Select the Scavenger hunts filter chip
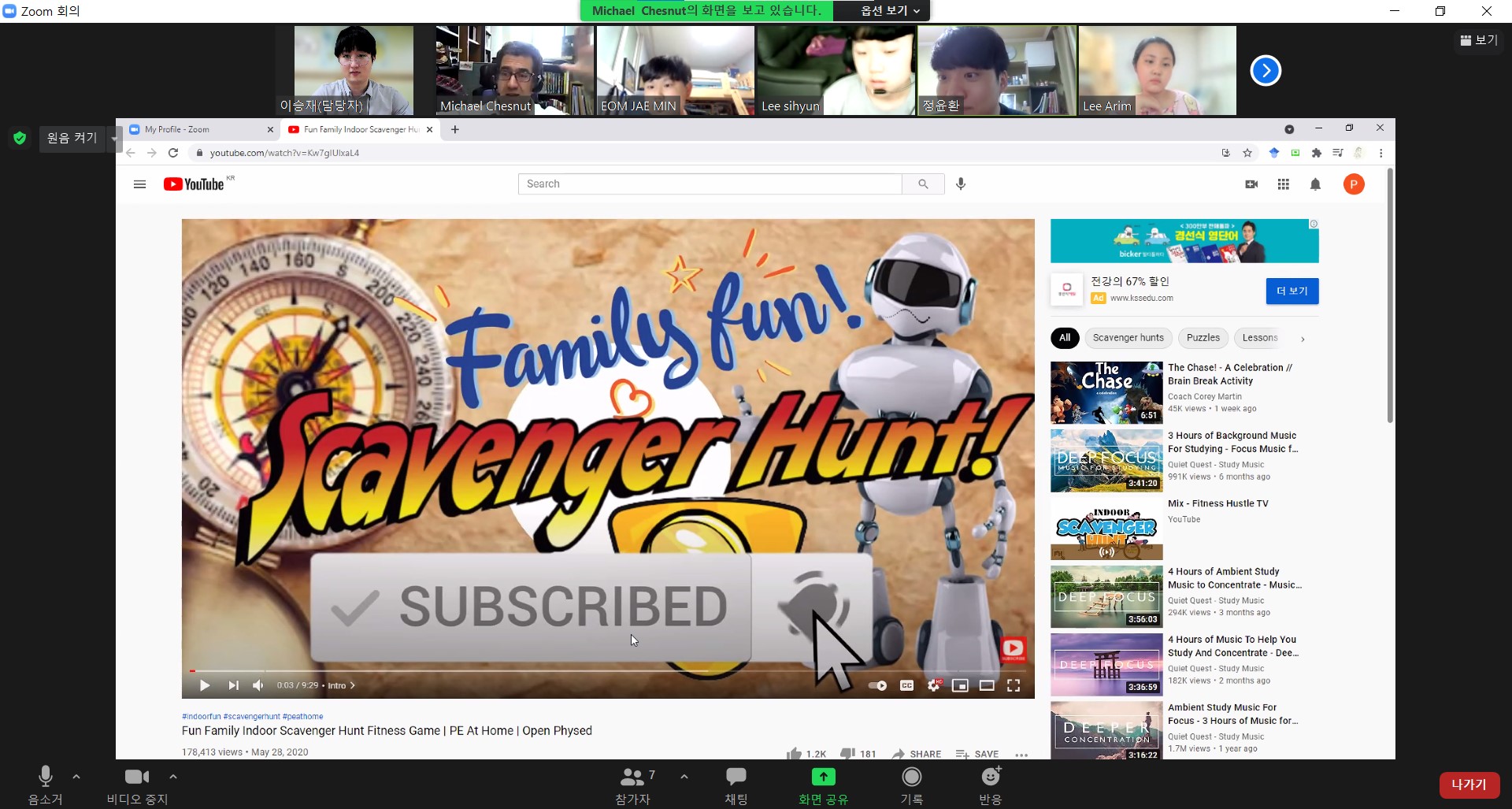This screenshot has width=1512, height=809. [1128, 338]
